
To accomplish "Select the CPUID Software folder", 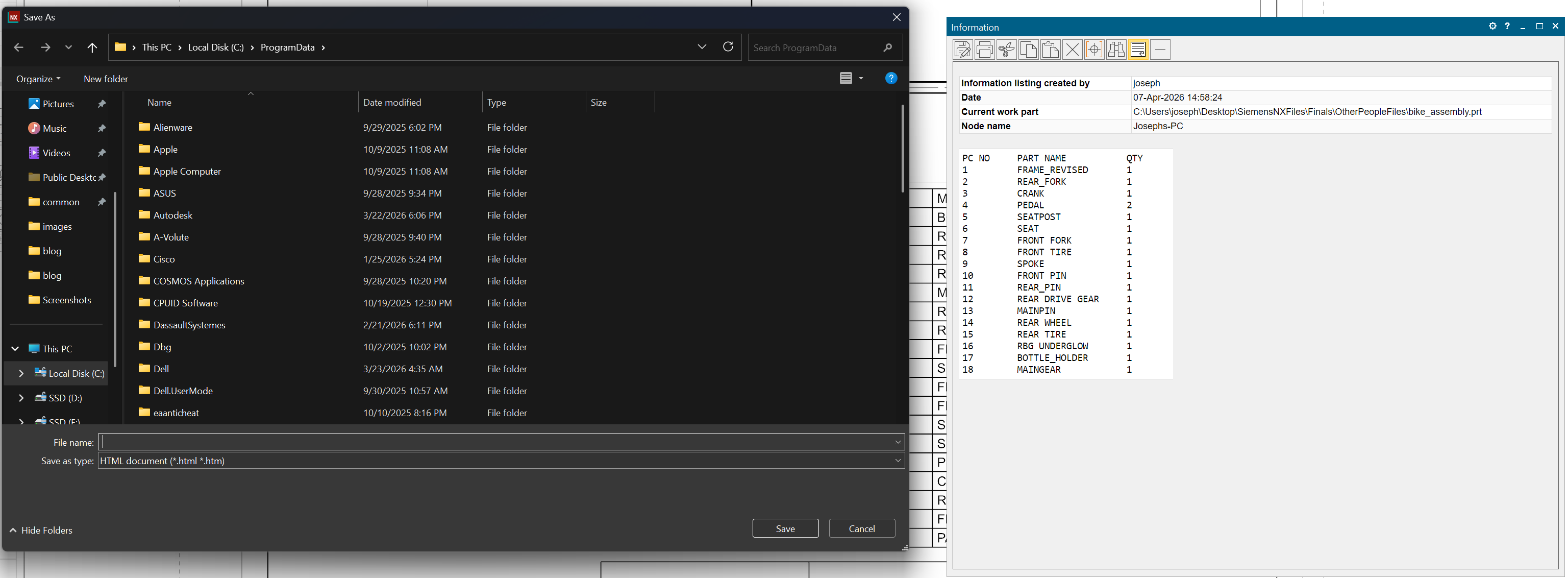I will (185, 303).
